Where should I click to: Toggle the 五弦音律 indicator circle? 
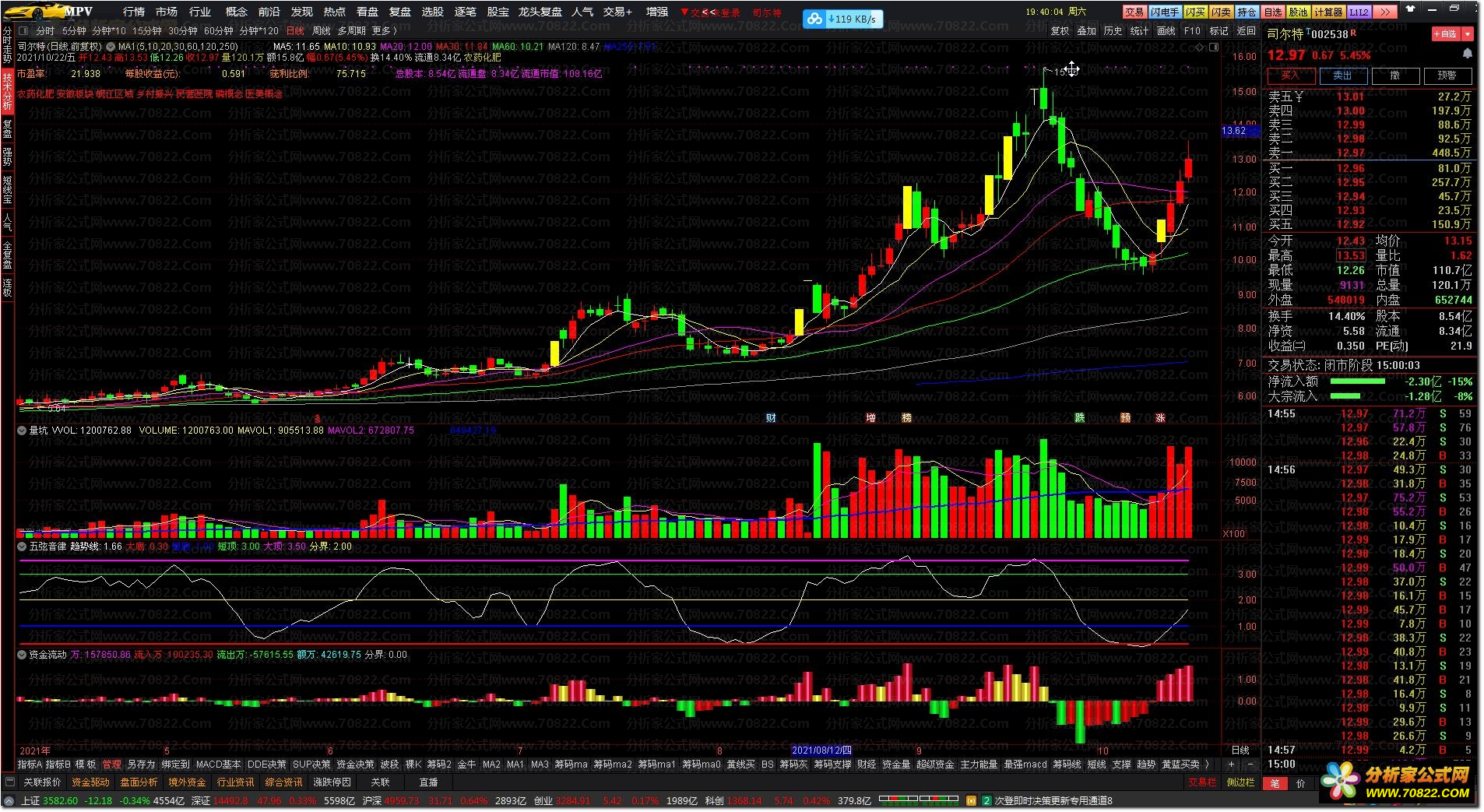23,547
